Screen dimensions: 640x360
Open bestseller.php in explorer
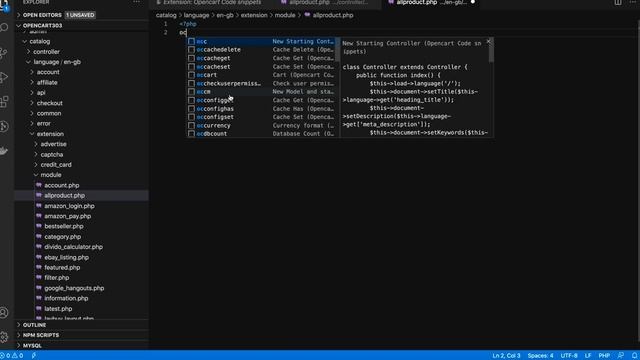[64, 227]
